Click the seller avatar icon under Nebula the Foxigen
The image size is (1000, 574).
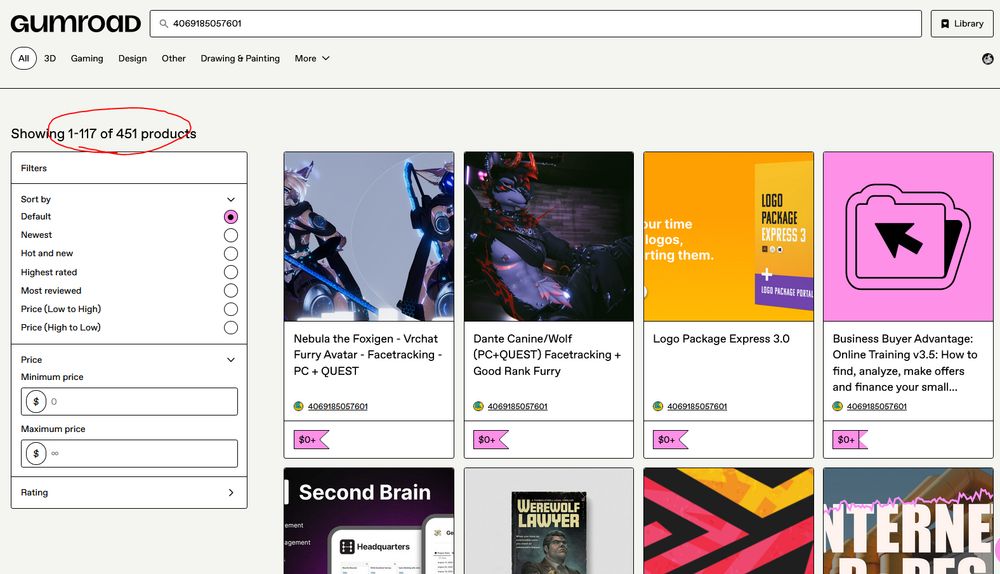[298, 406]
